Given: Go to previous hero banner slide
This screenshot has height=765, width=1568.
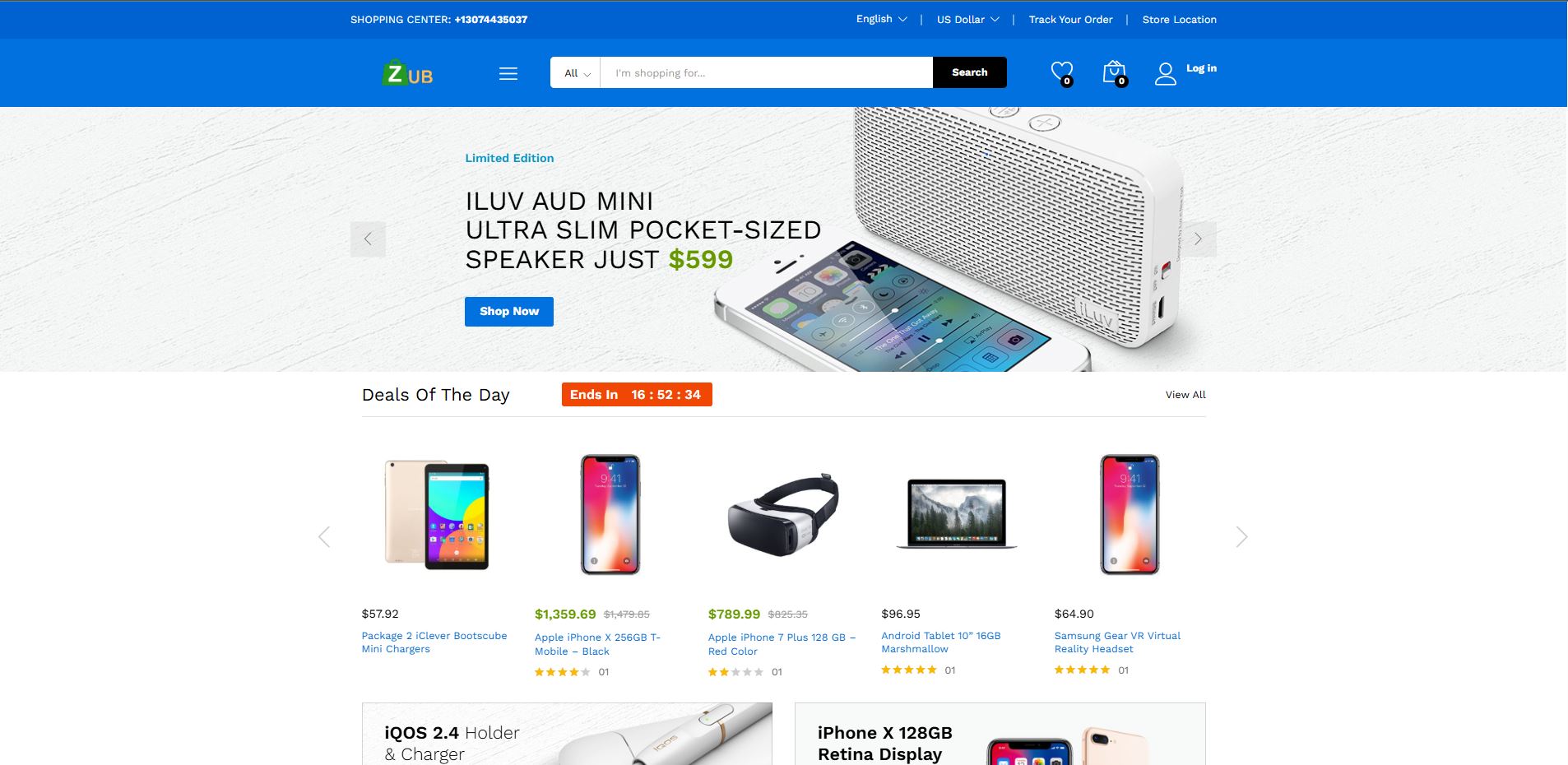Looking at the screenshot, I should [368, 239].
